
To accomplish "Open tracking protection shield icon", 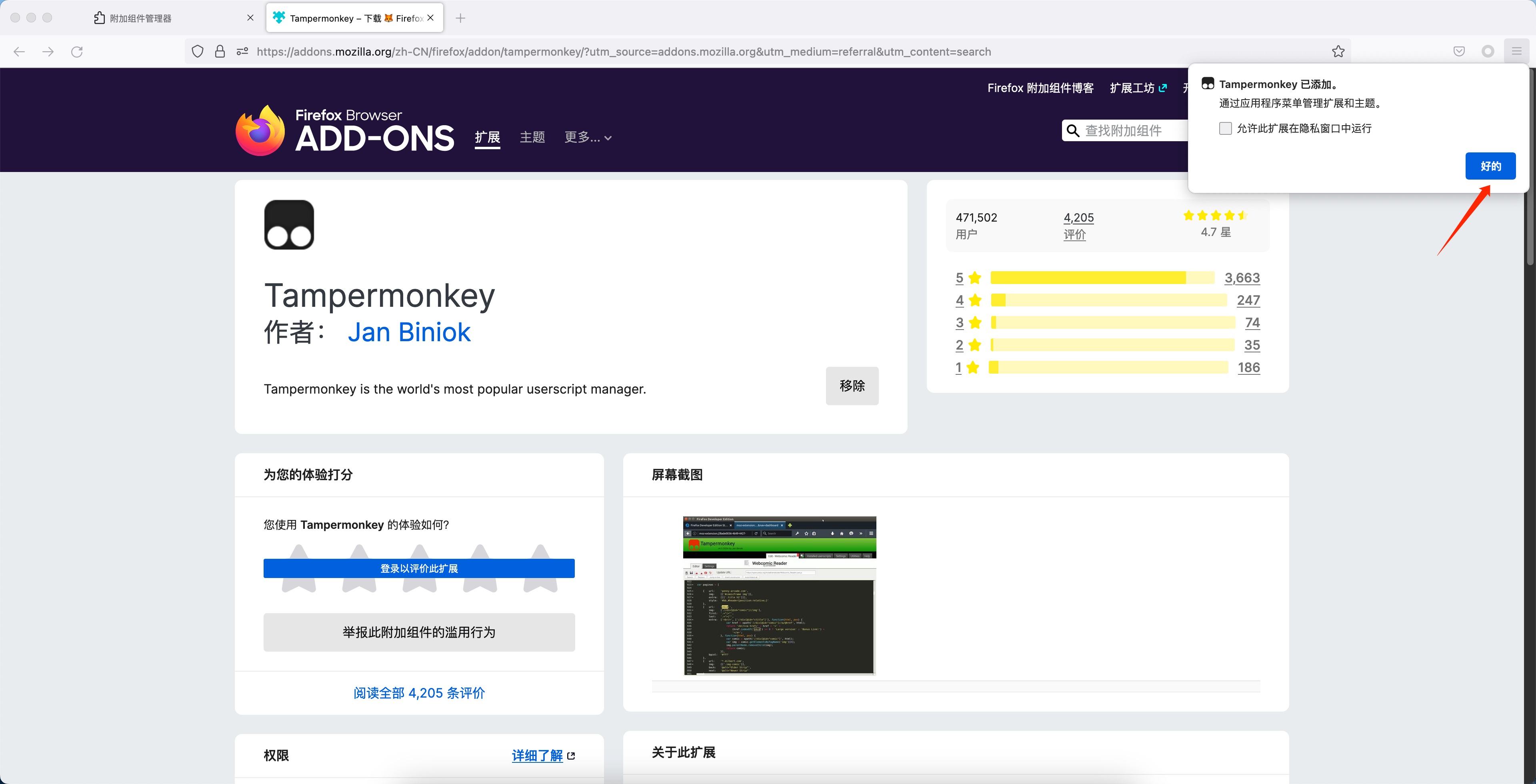I will tap(198, 52).
